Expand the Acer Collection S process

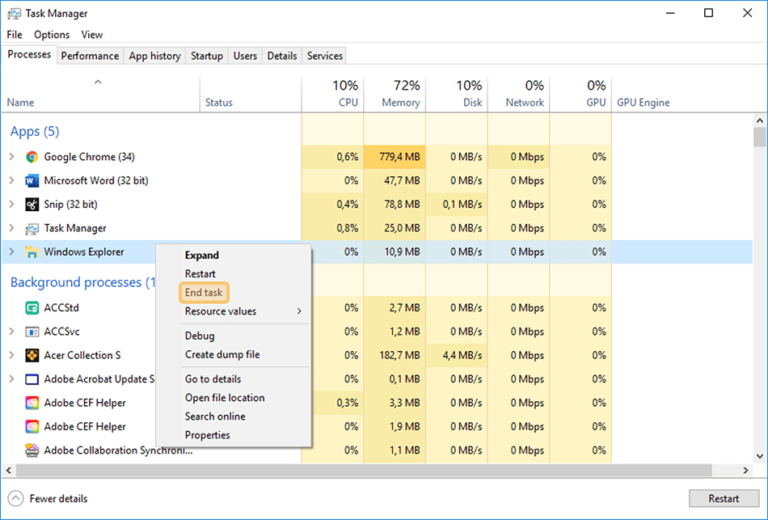tap(12, 355)
